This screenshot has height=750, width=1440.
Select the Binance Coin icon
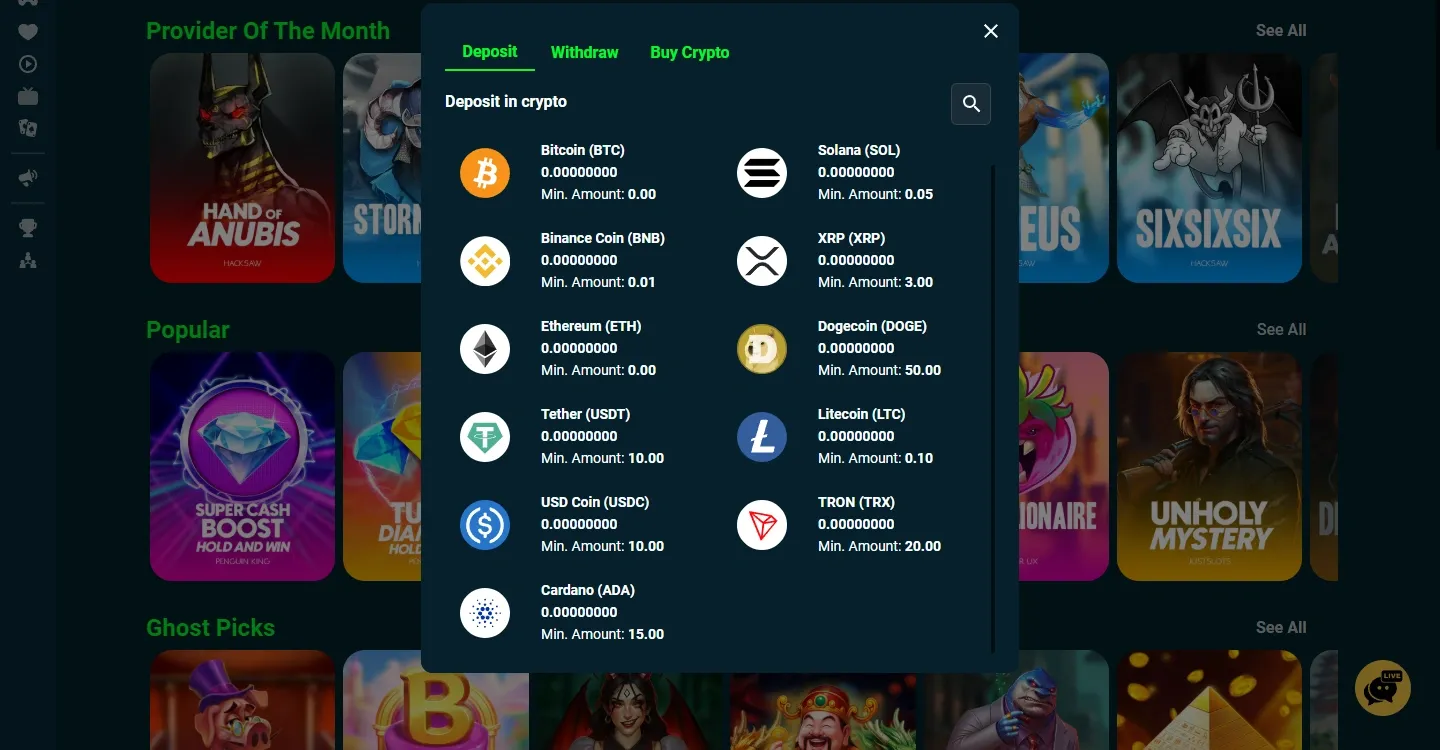coord(485,261)
